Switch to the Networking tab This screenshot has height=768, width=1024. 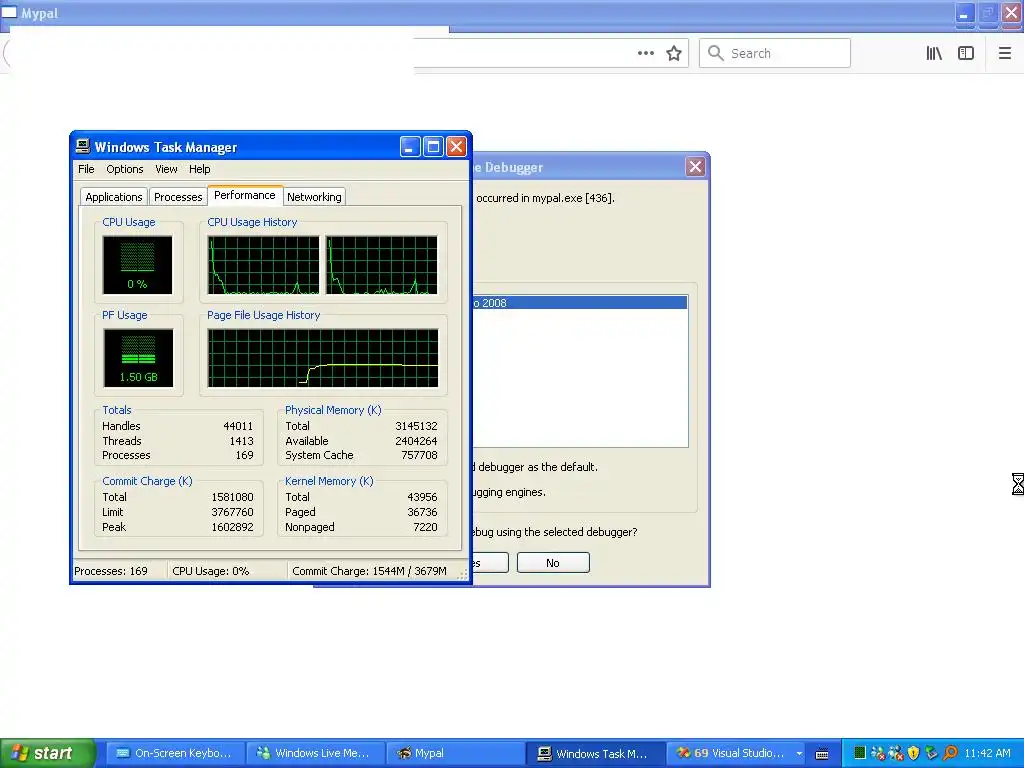(314, 197)
